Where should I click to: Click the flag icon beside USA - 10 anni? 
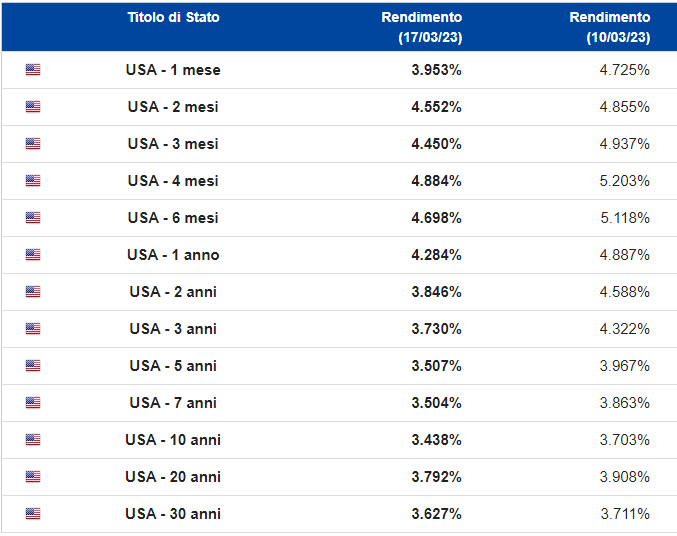point(33,440)
